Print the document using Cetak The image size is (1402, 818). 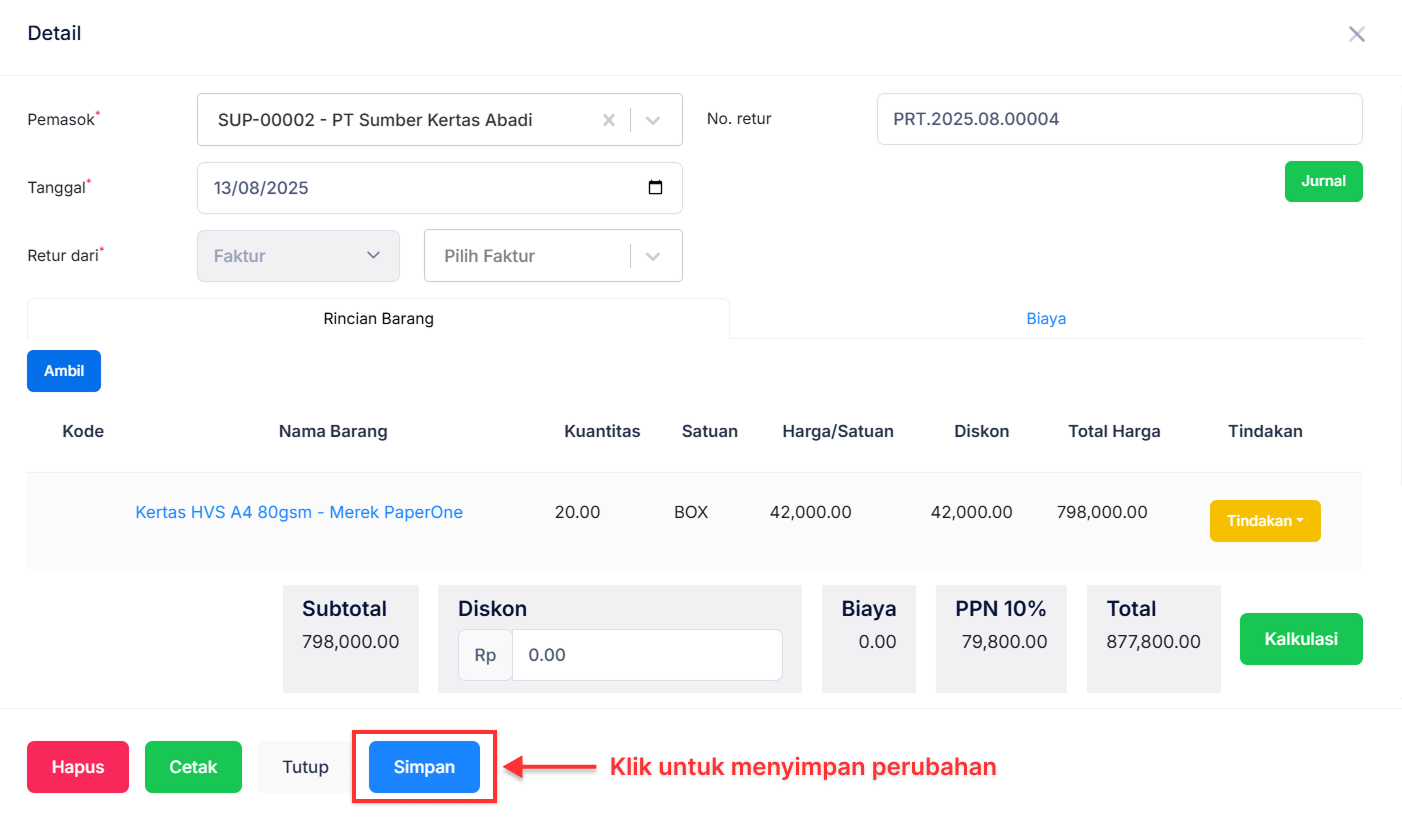[x=192, y=766]
